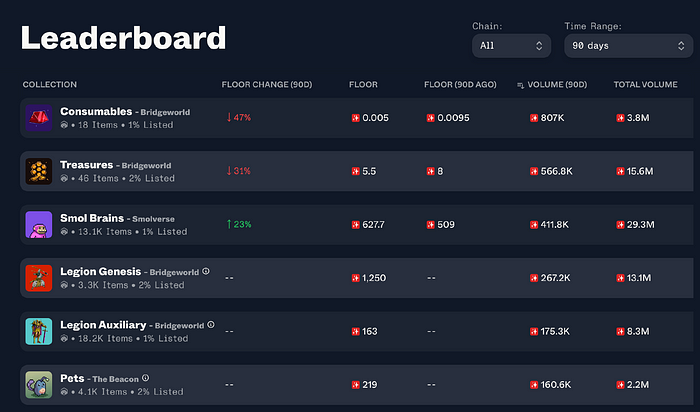The height and width of the screenshot is (412, 700).
Task: Click the Treasures collection icon
Action: point(38,171)
